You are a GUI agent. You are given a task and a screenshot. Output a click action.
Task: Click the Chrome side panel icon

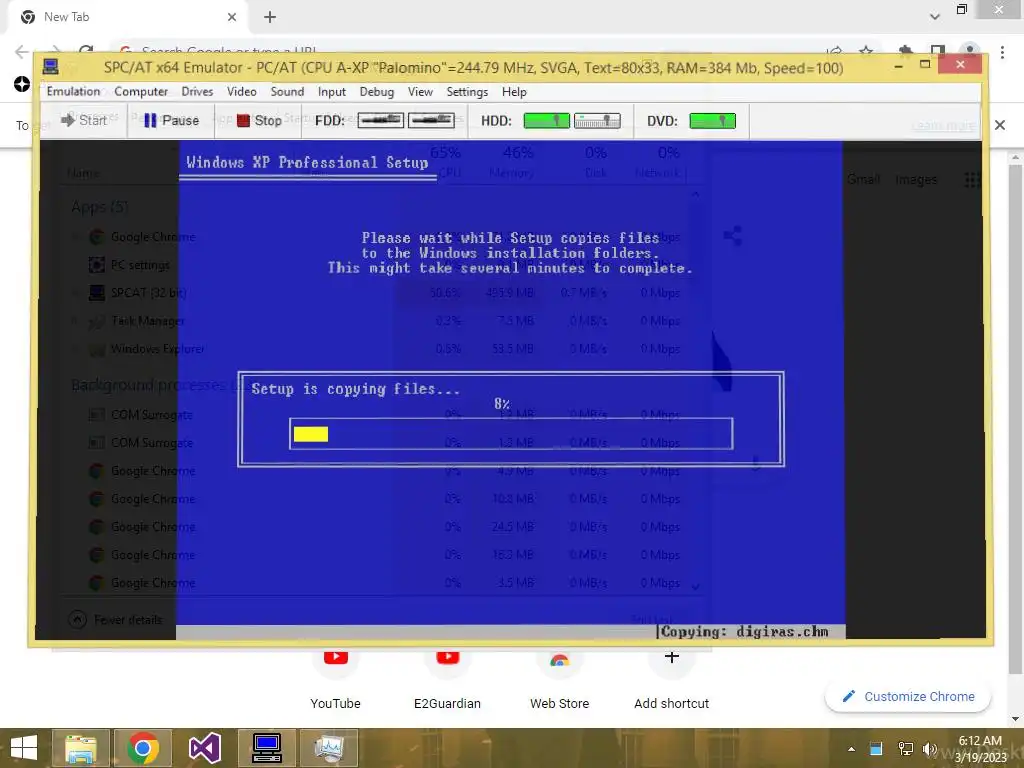point(938,51)
